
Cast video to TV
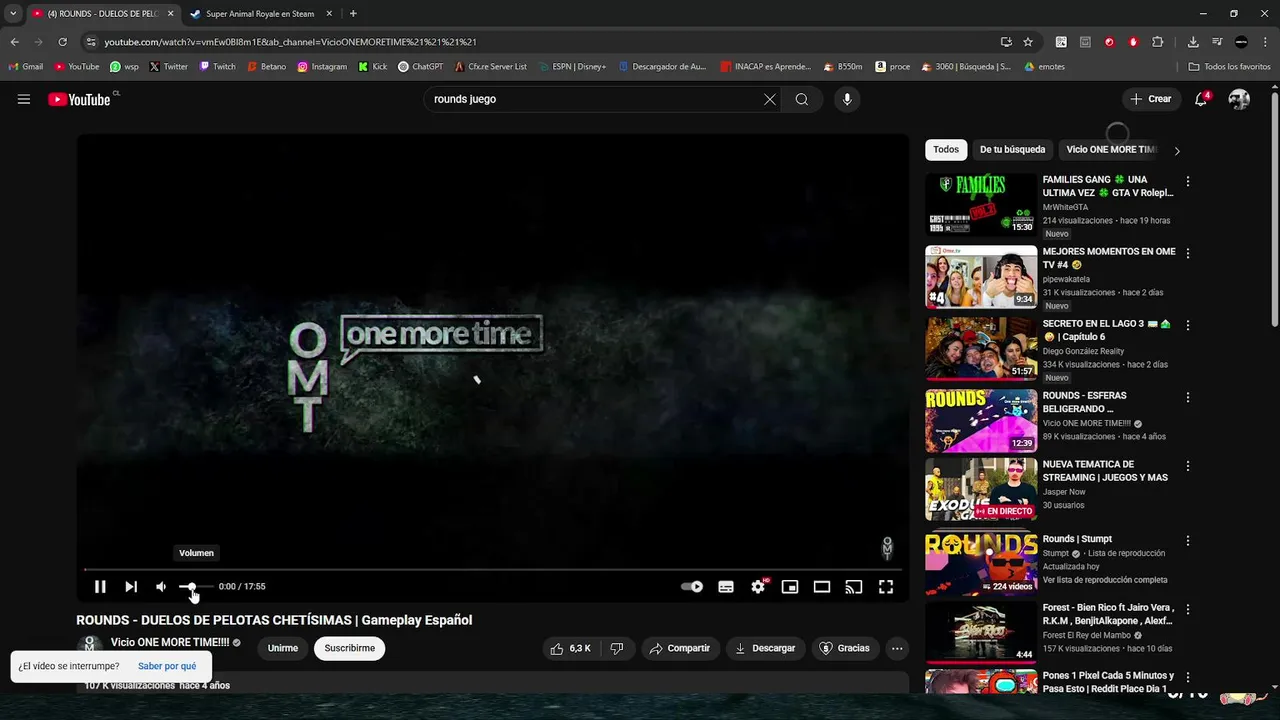click(854, 587)
